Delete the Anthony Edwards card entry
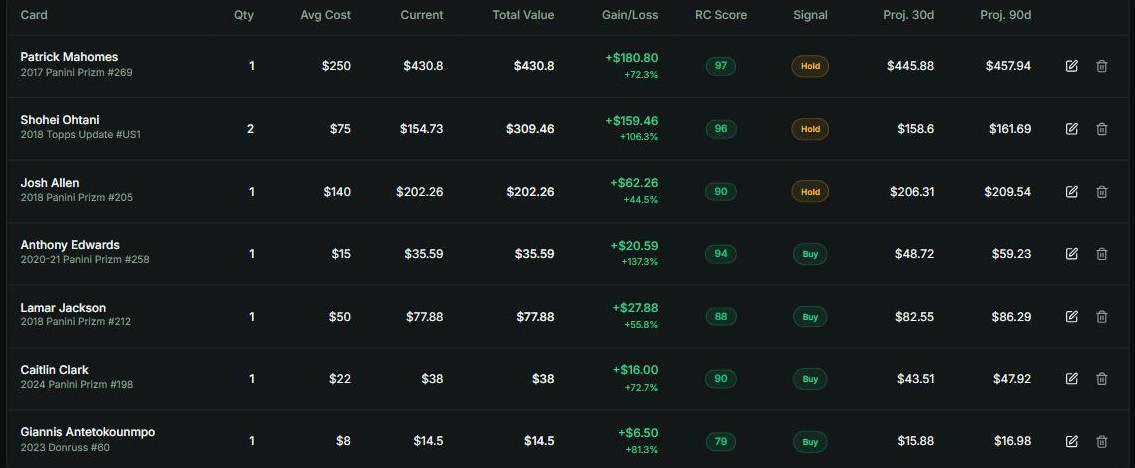The width and height of the screenshot is (1135, 468). click(x=1102, y=254)
